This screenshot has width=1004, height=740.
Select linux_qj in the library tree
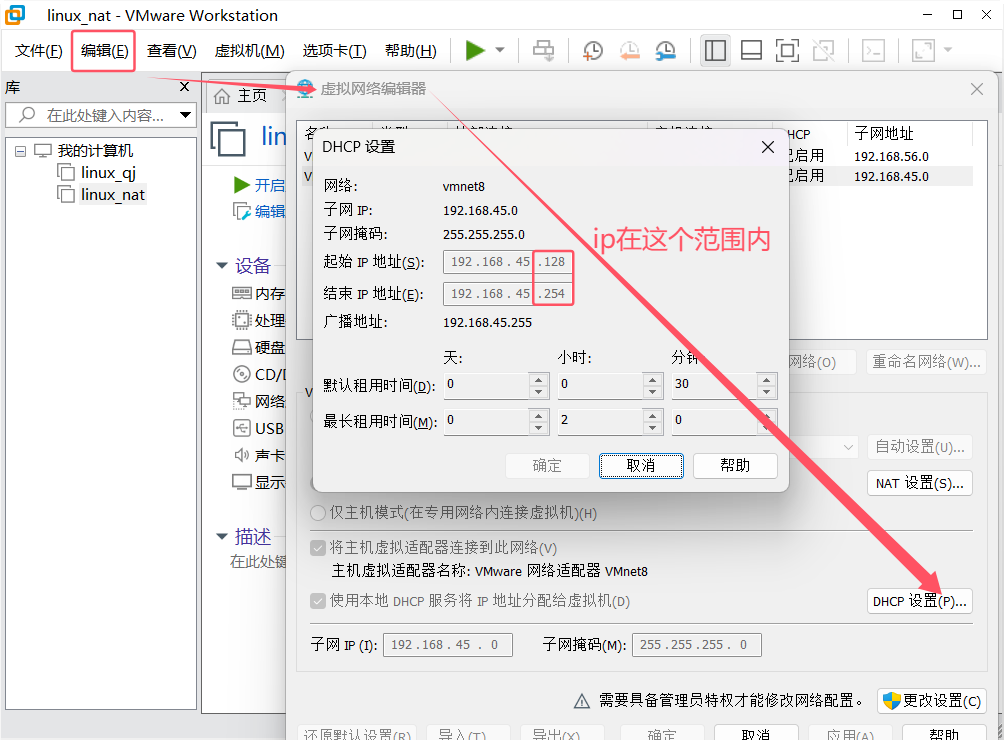pos(108,173)
